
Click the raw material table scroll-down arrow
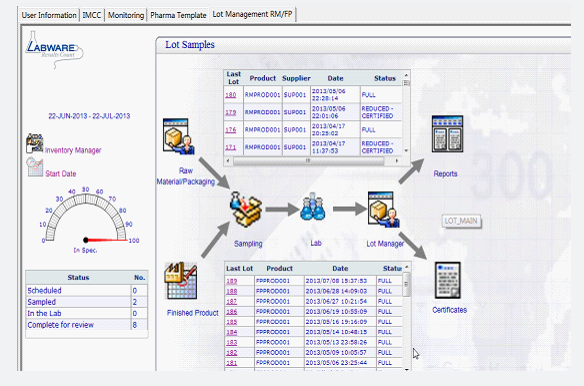tap(406, 151)
